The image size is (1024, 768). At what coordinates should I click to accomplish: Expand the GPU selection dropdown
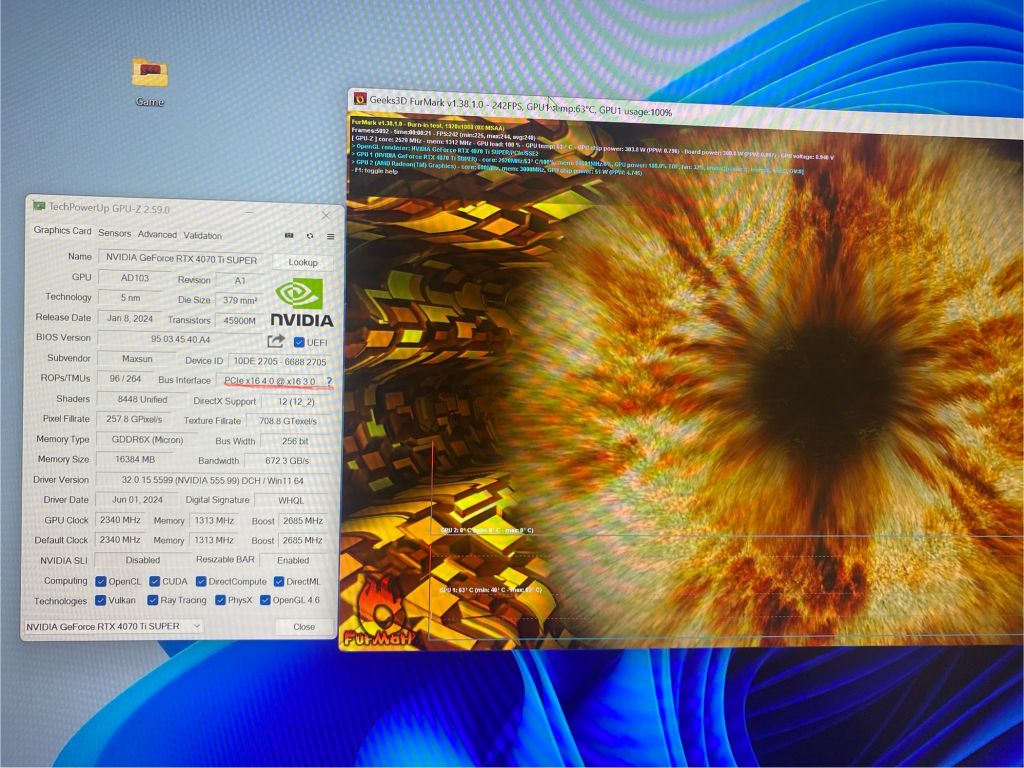pyautogui.click(x=197, y=626)
